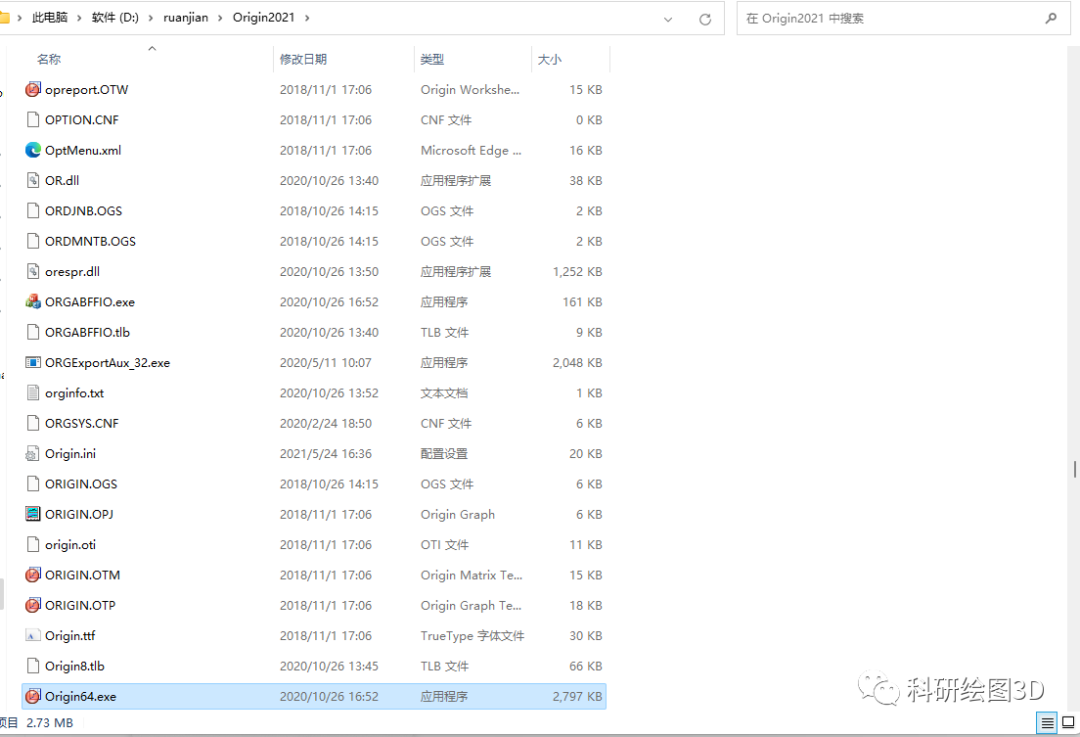The height and width of the screenshot is (737, 1080).
Task: Click the 2020/5/11 10:07 date cell
Action: (x=326, y=362)
